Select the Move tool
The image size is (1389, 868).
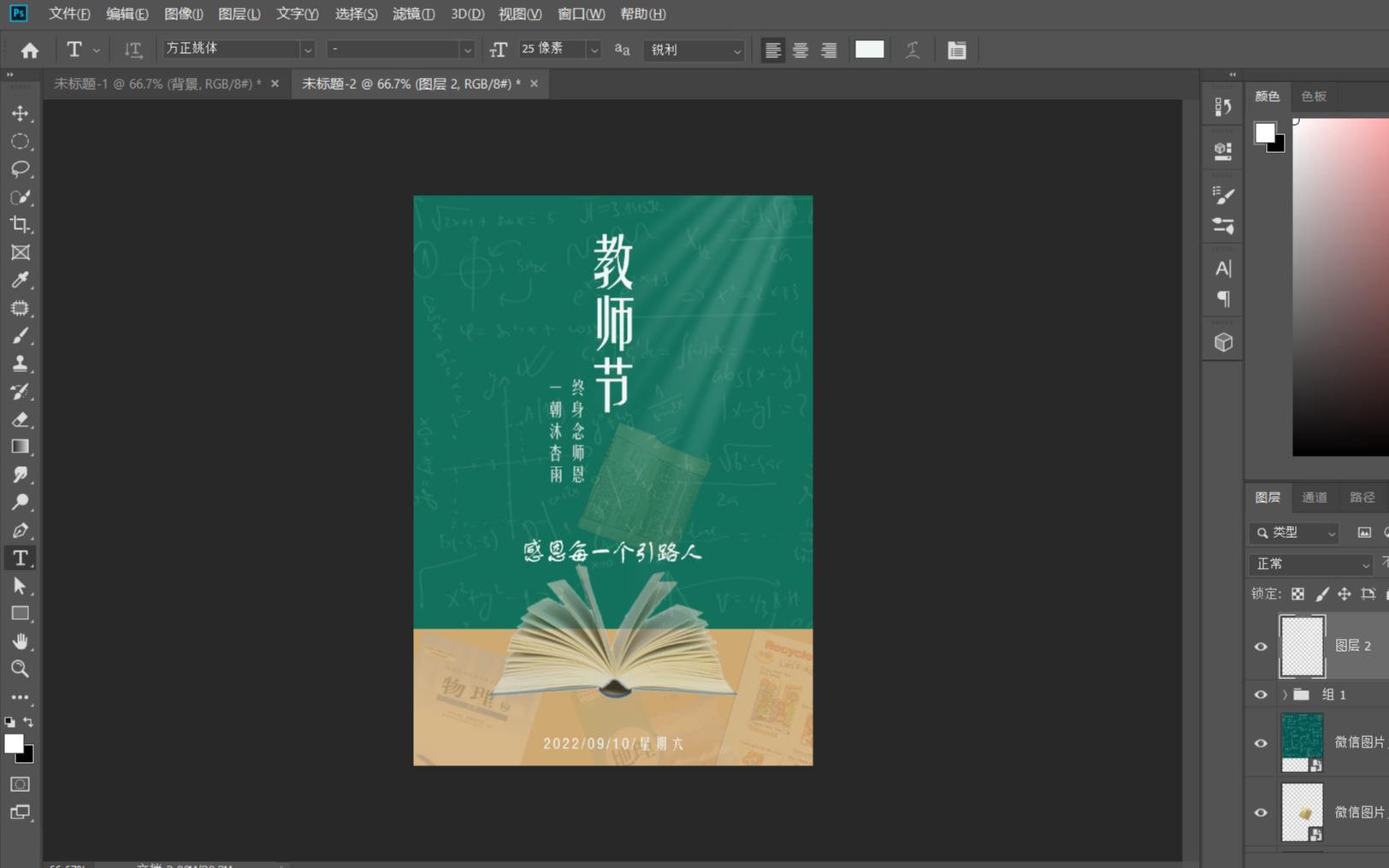tap(20, 113)
